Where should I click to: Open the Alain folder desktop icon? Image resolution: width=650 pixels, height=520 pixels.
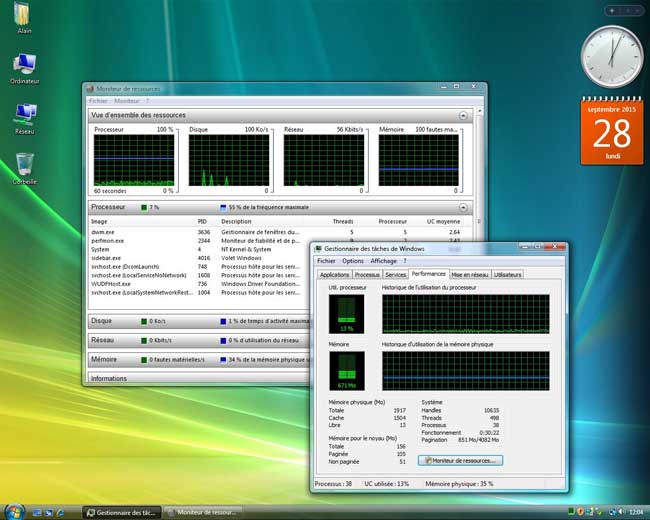pos(23,17)
